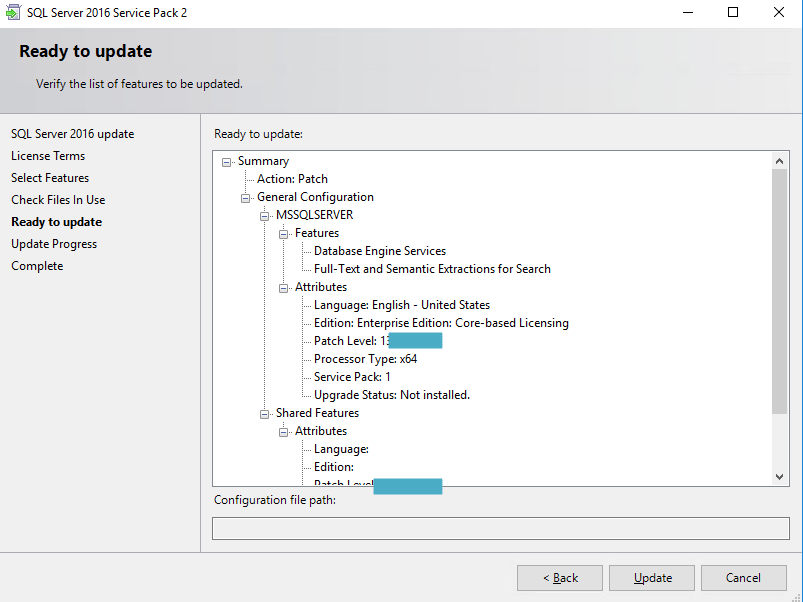
Task: Click the Configuration file path field
Action: 500,528
